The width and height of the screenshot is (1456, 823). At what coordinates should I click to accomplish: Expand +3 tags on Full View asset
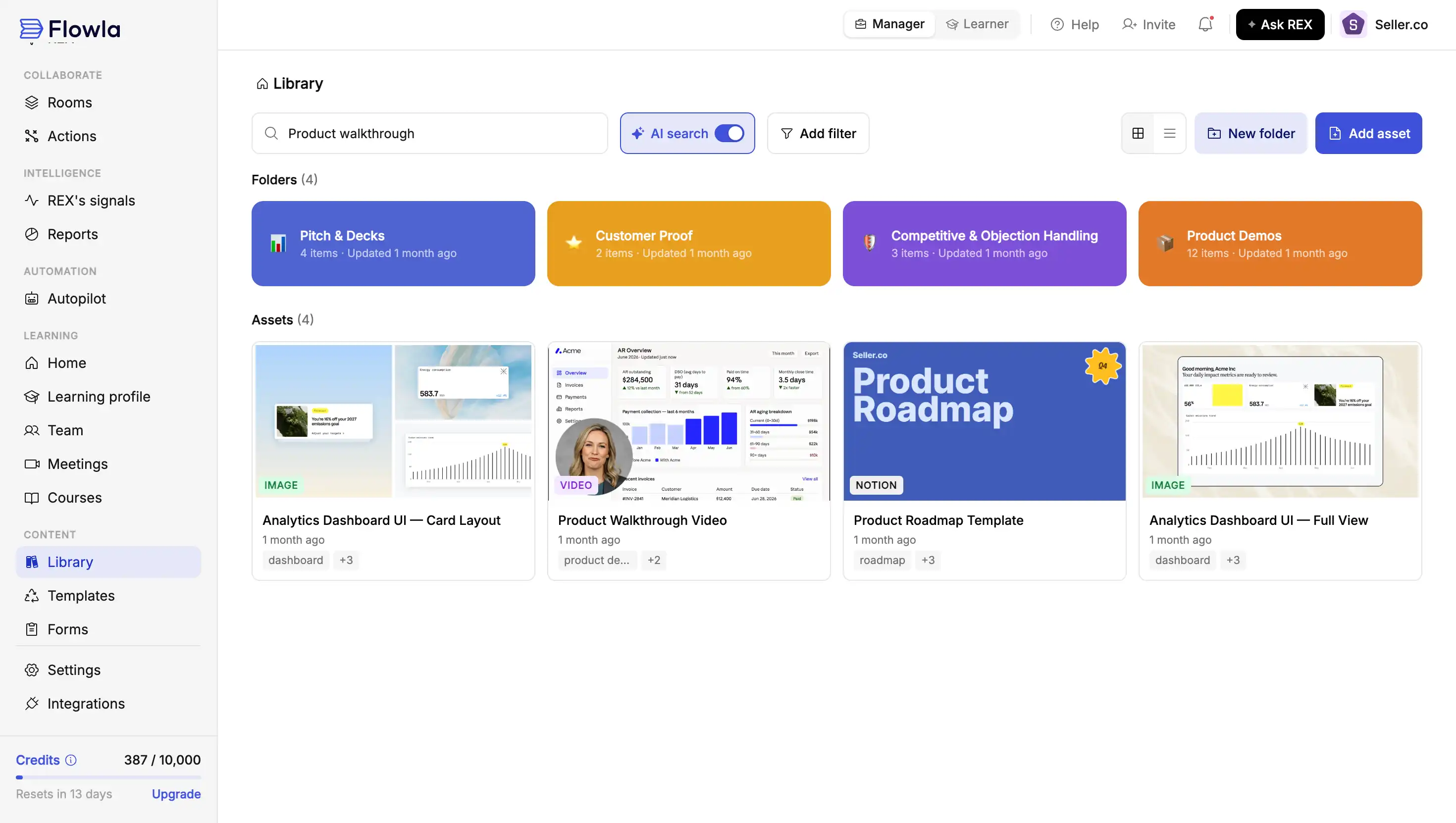[1233, 560]
